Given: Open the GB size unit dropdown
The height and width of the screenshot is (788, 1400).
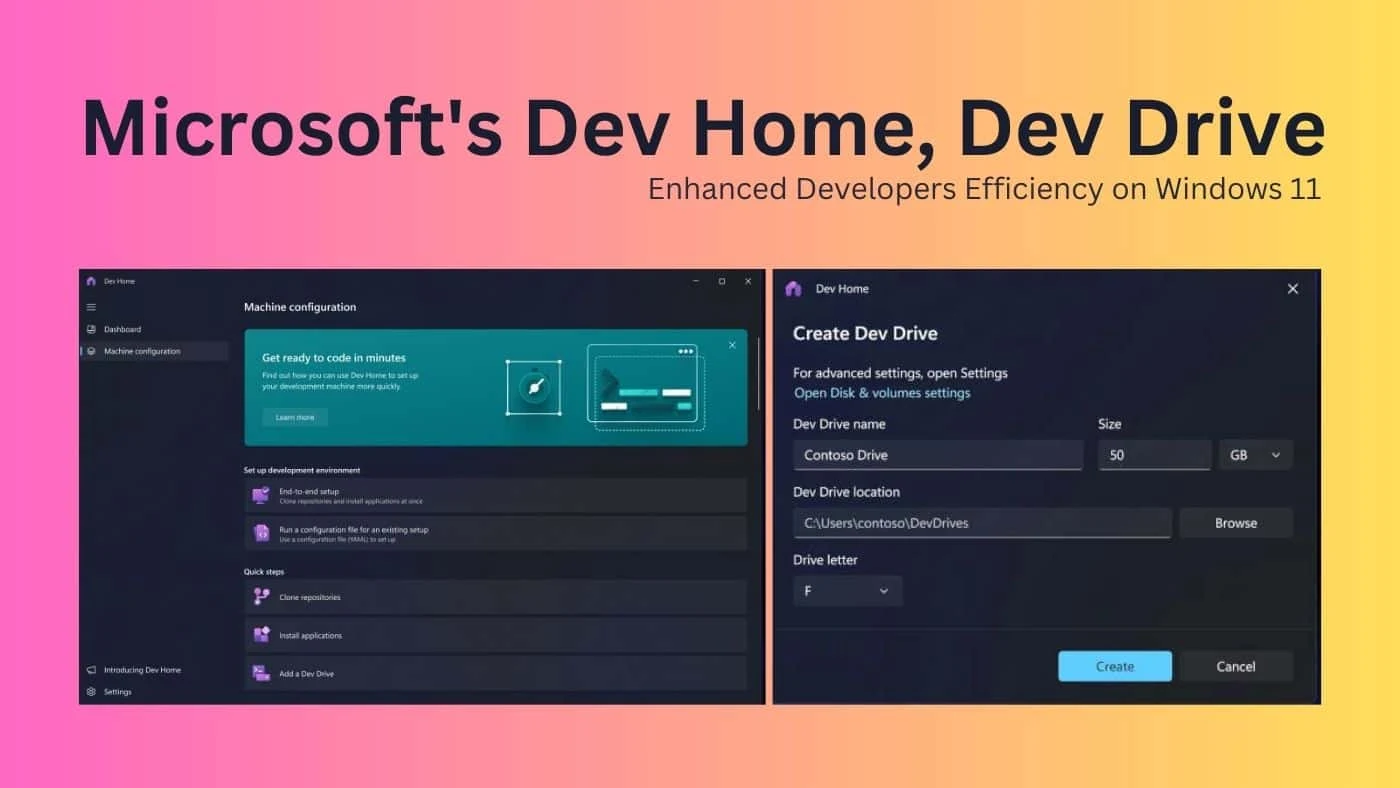Looking at the screenshot, I should (x=1255, y=455).
